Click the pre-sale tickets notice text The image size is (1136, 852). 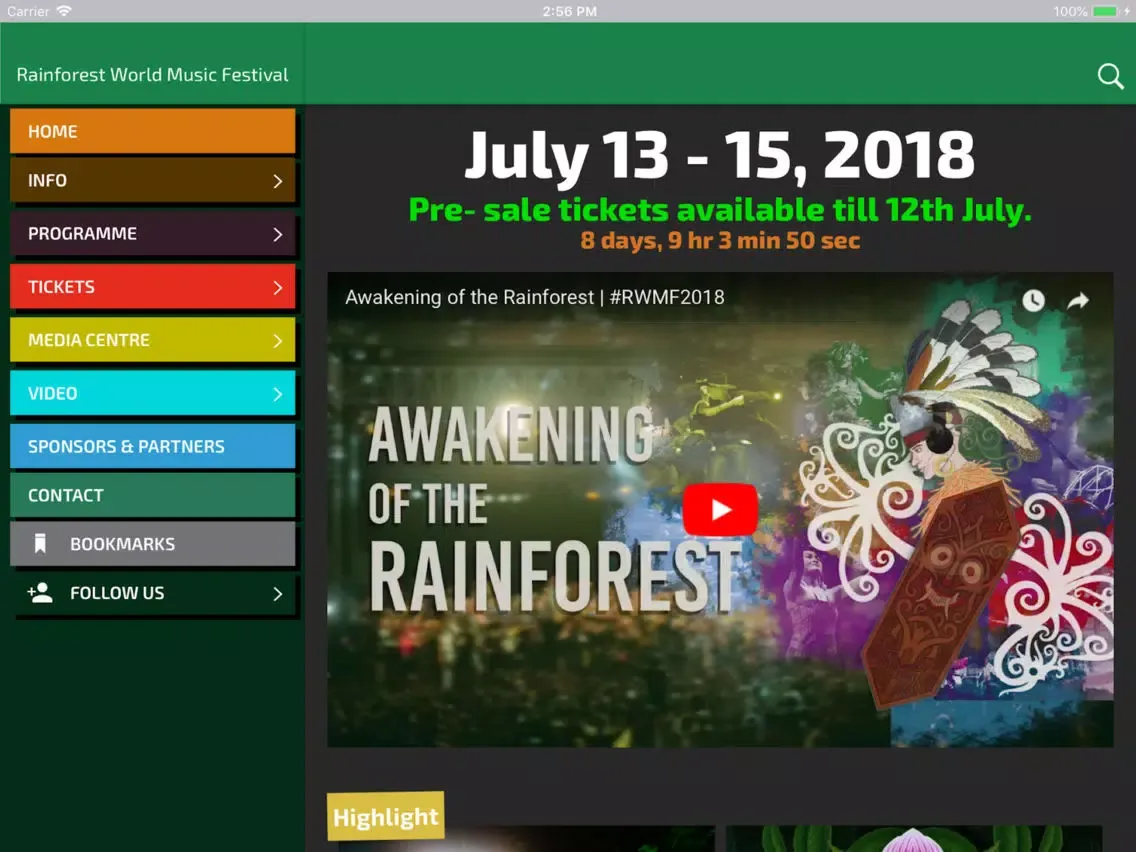719,210
